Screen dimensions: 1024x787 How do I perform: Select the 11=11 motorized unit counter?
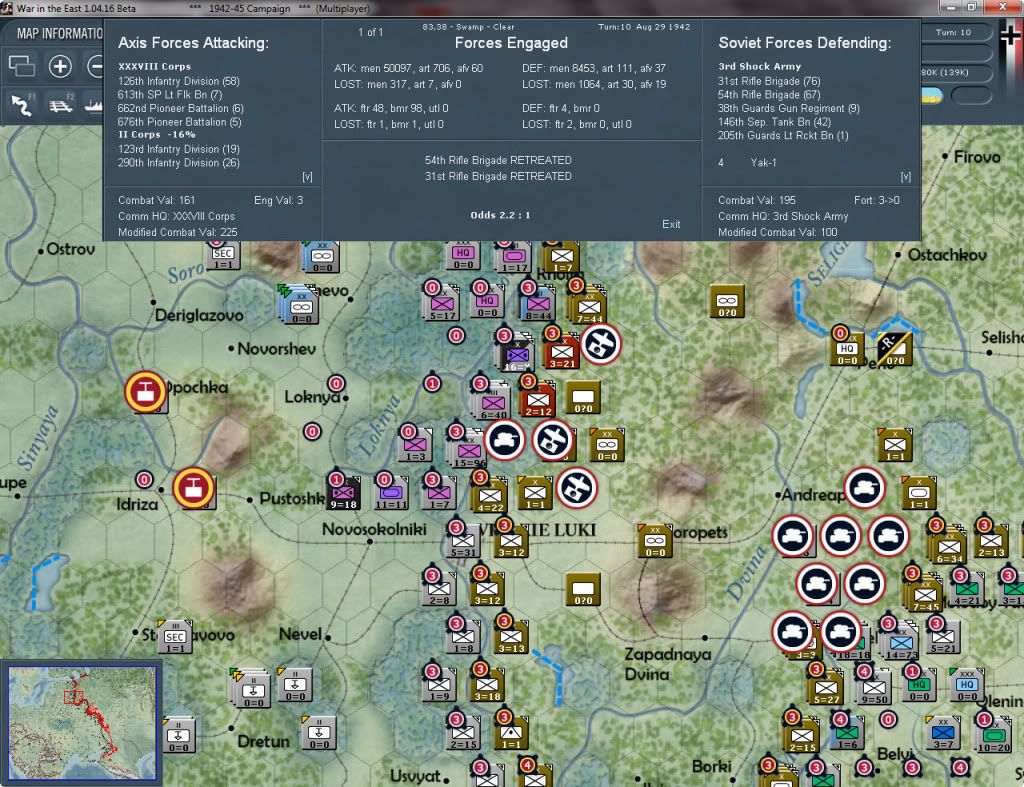click(x=391, y=494)
